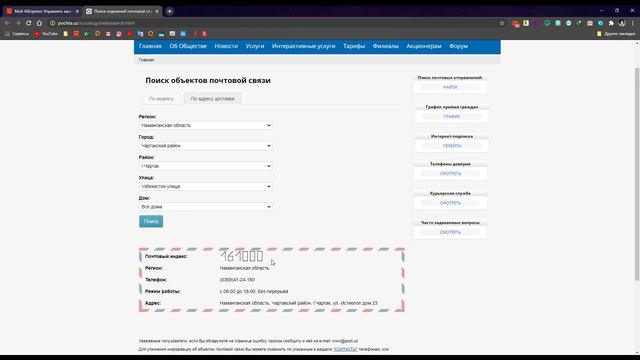The width and height of the screenshot is (640, 360).
Task: Open the Форум menu item
Action: [x=458, y=46]
